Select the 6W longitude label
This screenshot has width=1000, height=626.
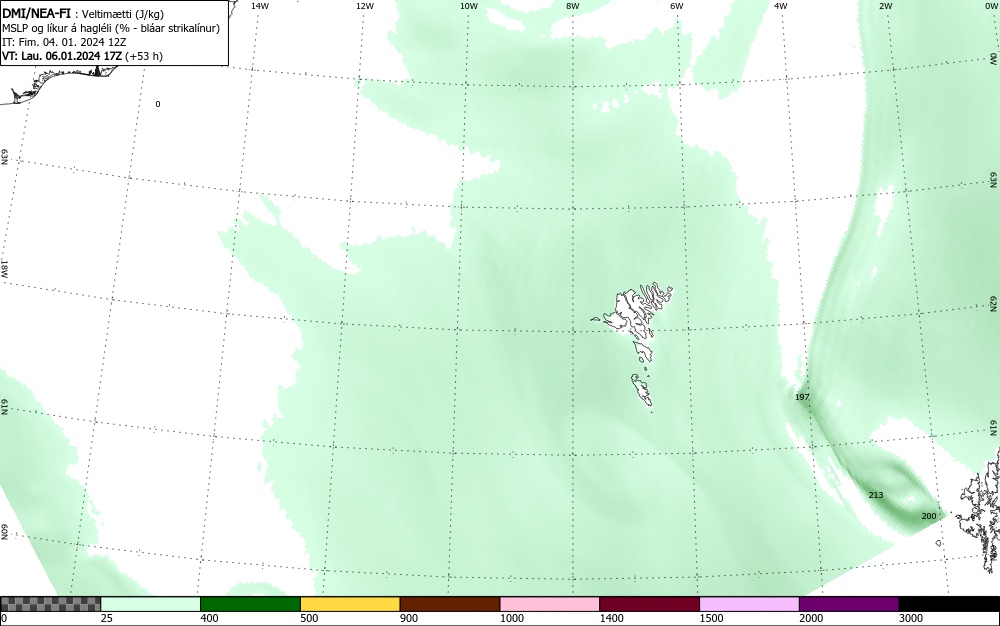click(x=677, y=6)
